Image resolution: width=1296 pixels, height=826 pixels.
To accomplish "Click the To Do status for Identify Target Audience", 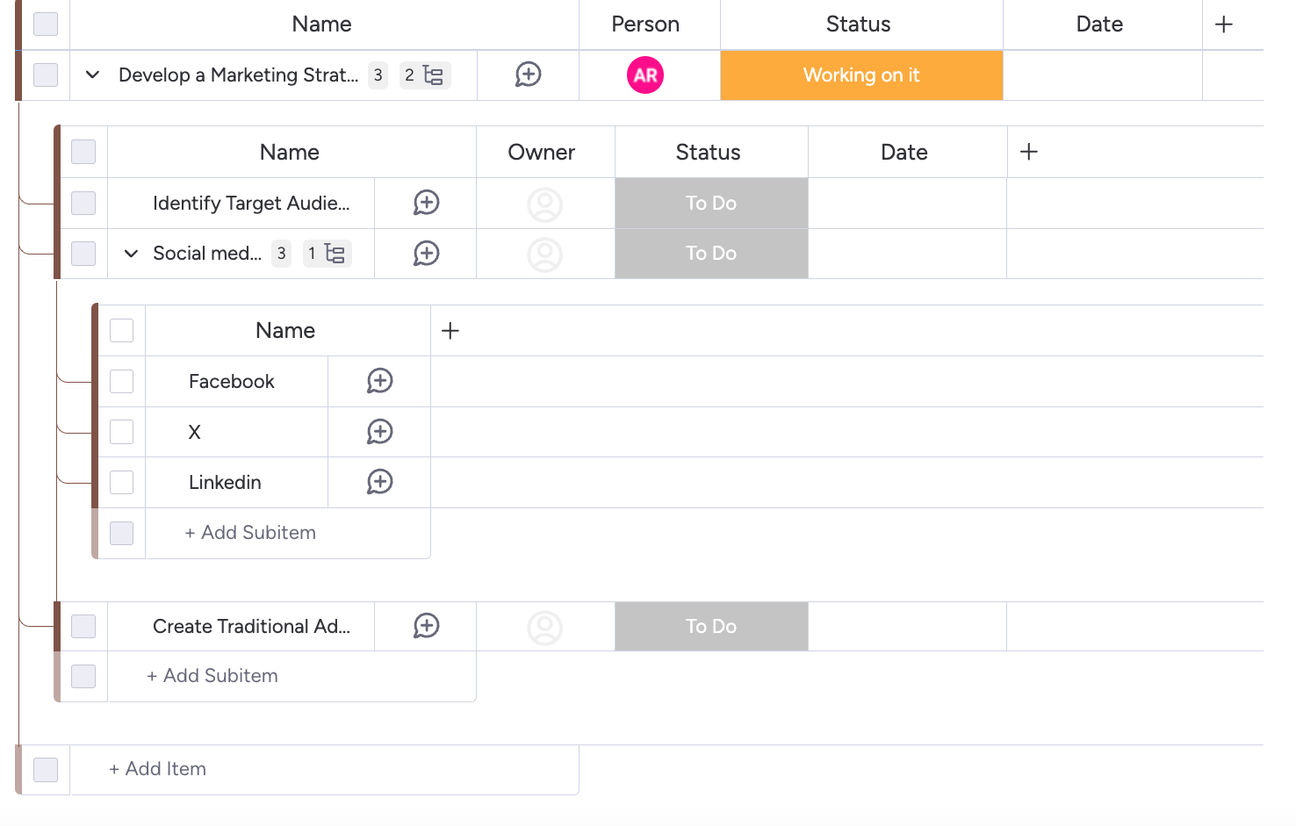I will [711, 203].
